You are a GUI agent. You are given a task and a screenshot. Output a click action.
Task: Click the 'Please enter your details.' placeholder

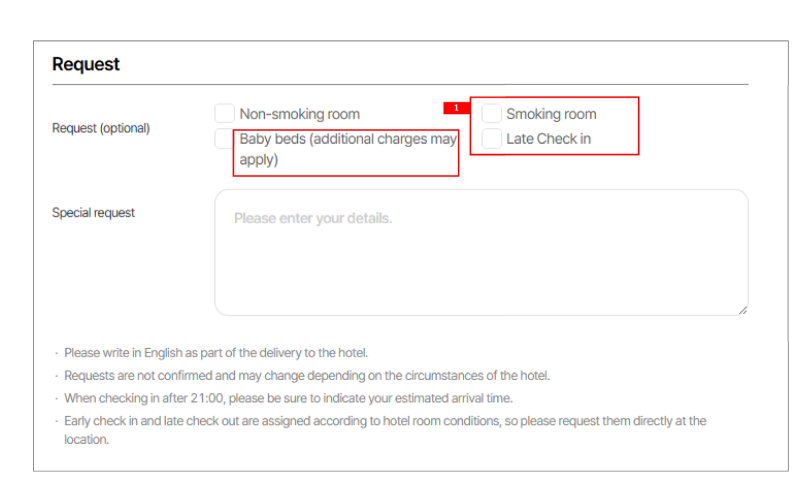[313, 218]
